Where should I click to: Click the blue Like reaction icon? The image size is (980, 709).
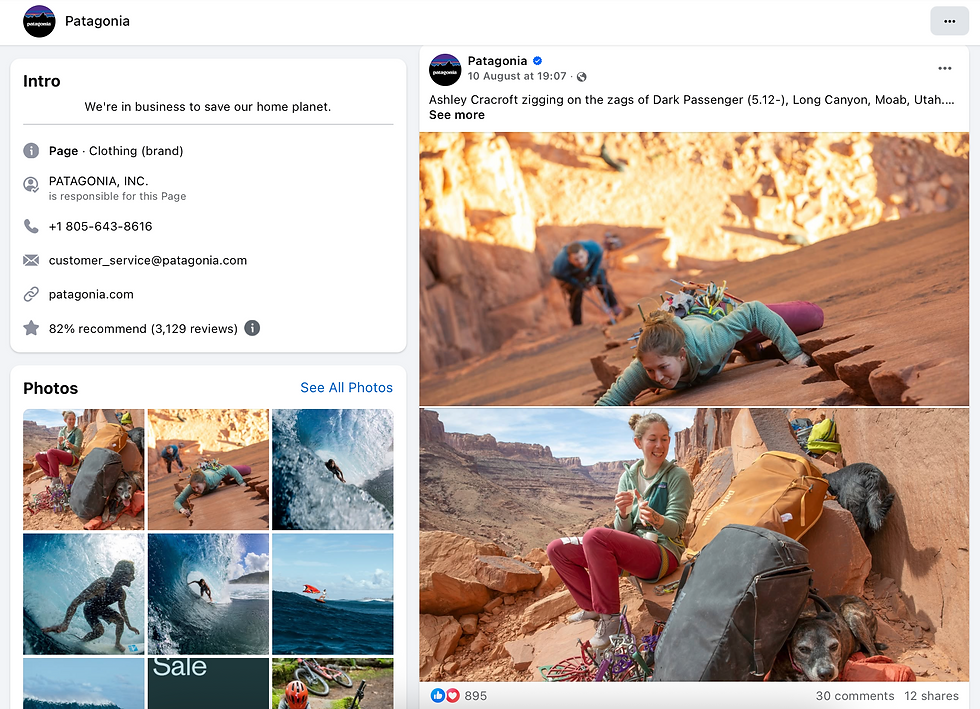pos(438,695)
